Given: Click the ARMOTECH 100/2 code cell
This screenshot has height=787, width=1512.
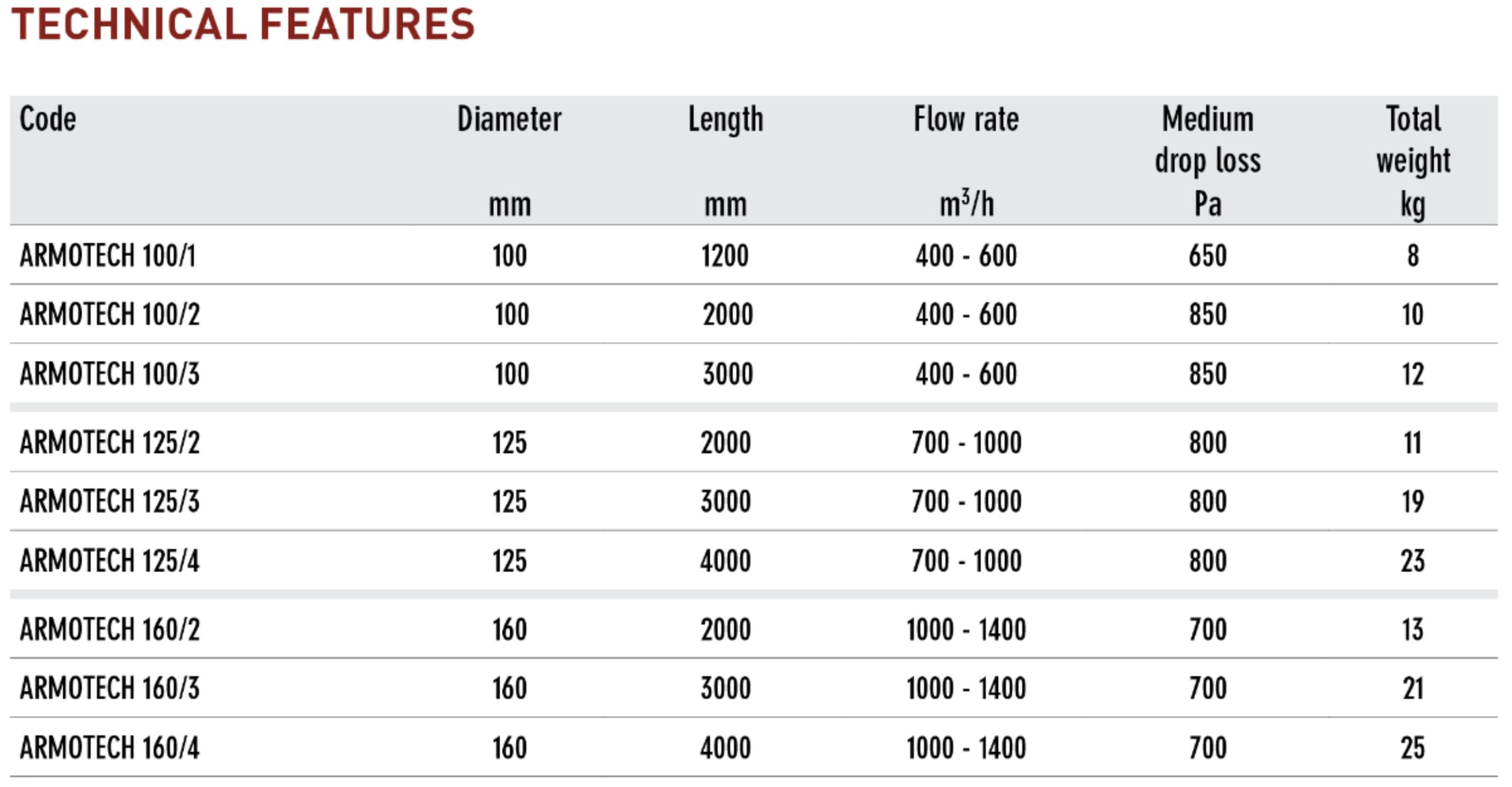Looking at the screenshot, I should [110, 314].
